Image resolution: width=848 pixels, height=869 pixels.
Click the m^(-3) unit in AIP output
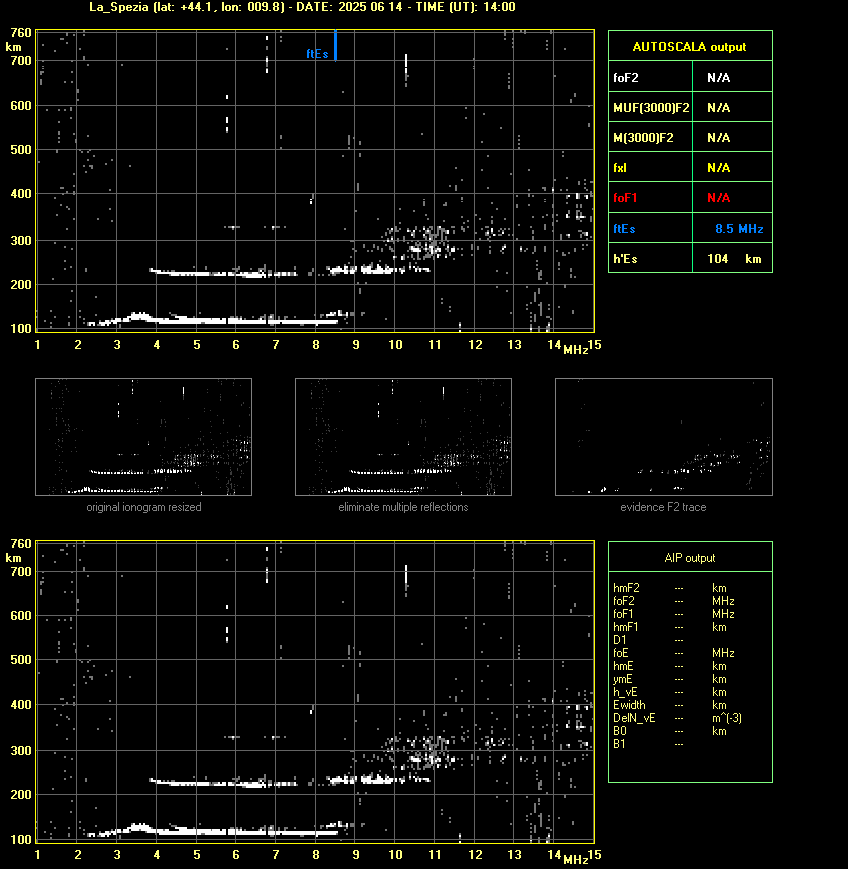click(x=727, y=718)
